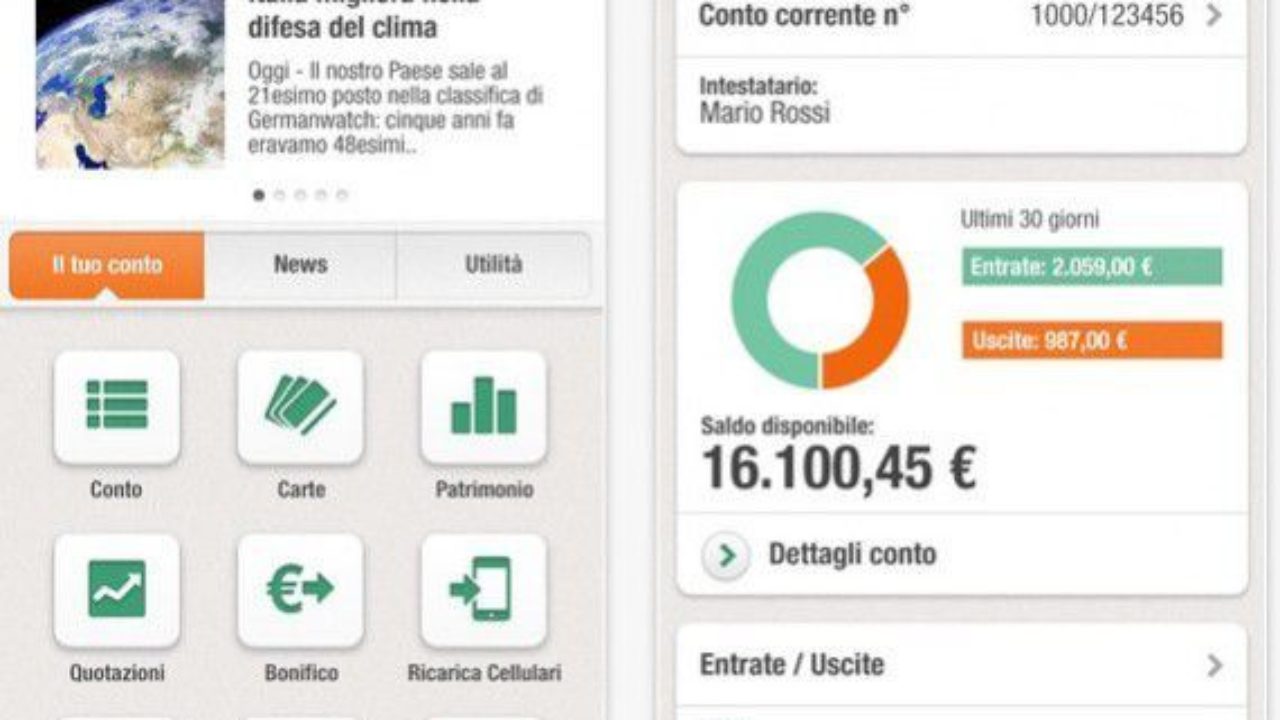Open the Carte cards icon
Viewport: 1280px width, 720px height.
tap(301, 406)
